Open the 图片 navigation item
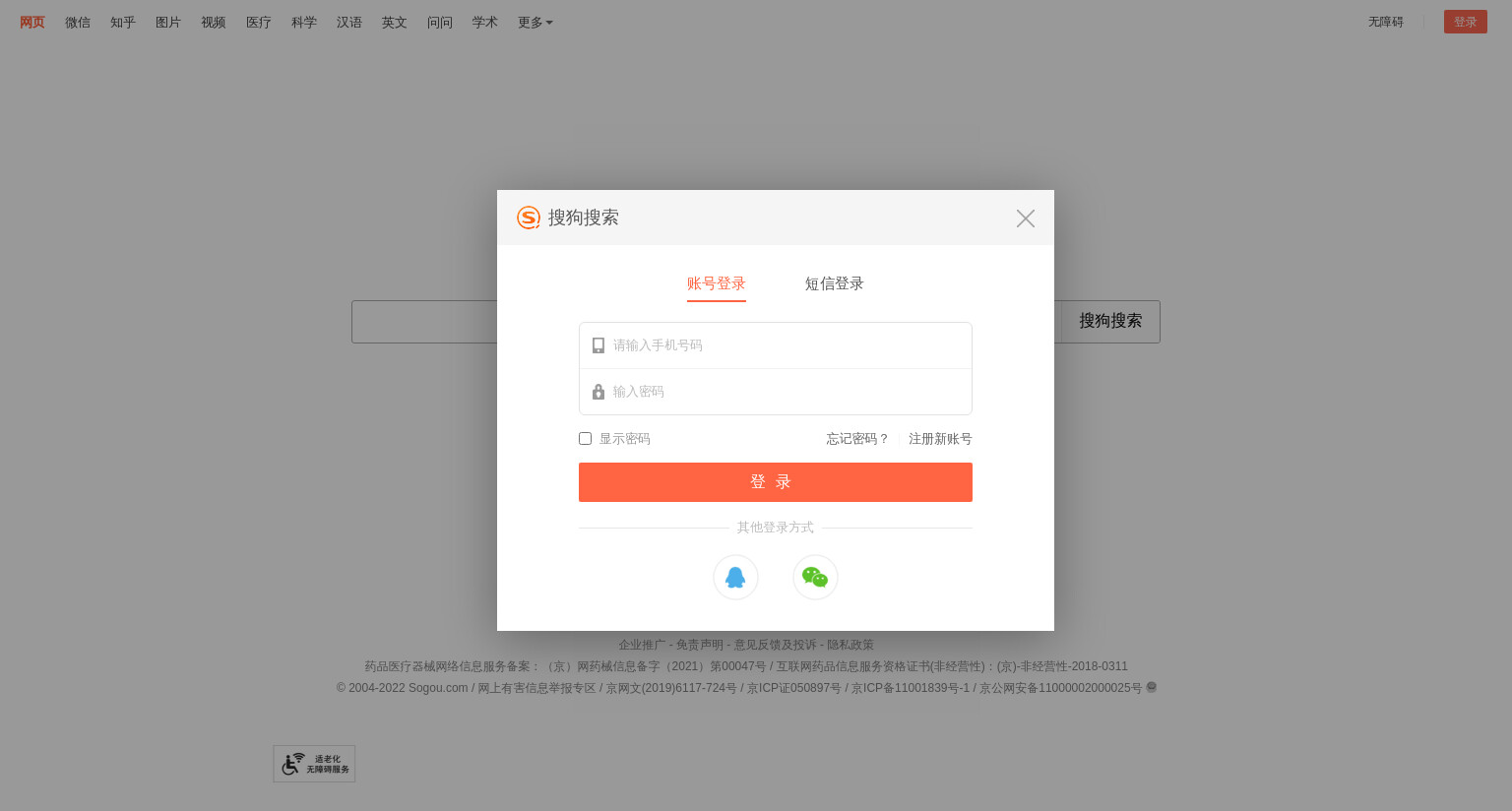 coord(168,23)
